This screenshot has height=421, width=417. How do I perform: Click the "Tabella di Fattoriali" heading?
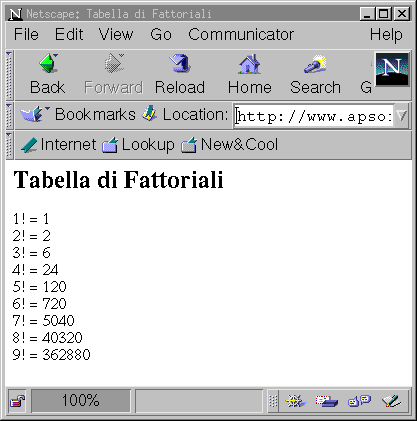[118, 180]
